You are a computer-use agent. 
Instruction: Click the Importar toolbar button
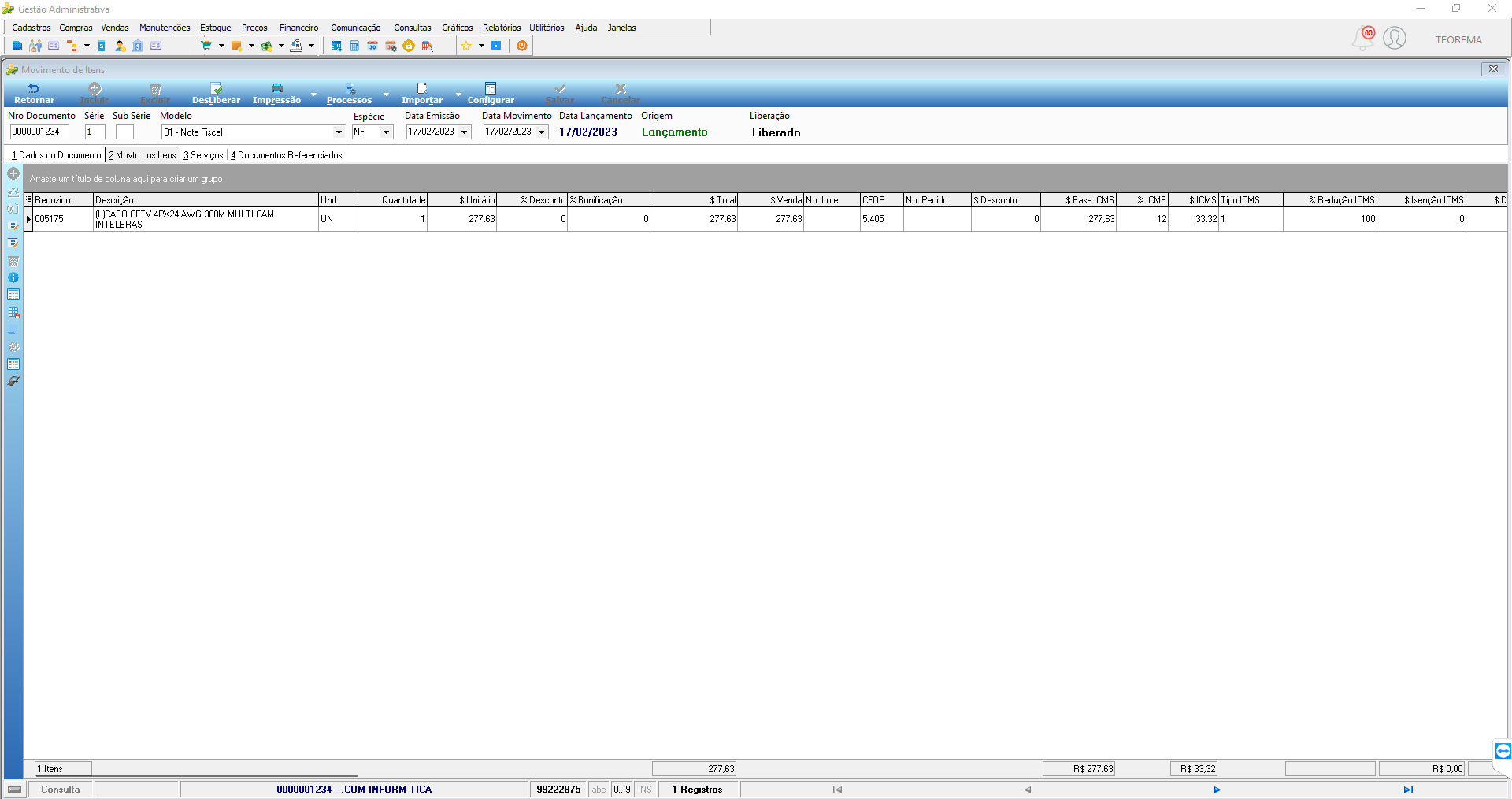[x=422, y=94]
